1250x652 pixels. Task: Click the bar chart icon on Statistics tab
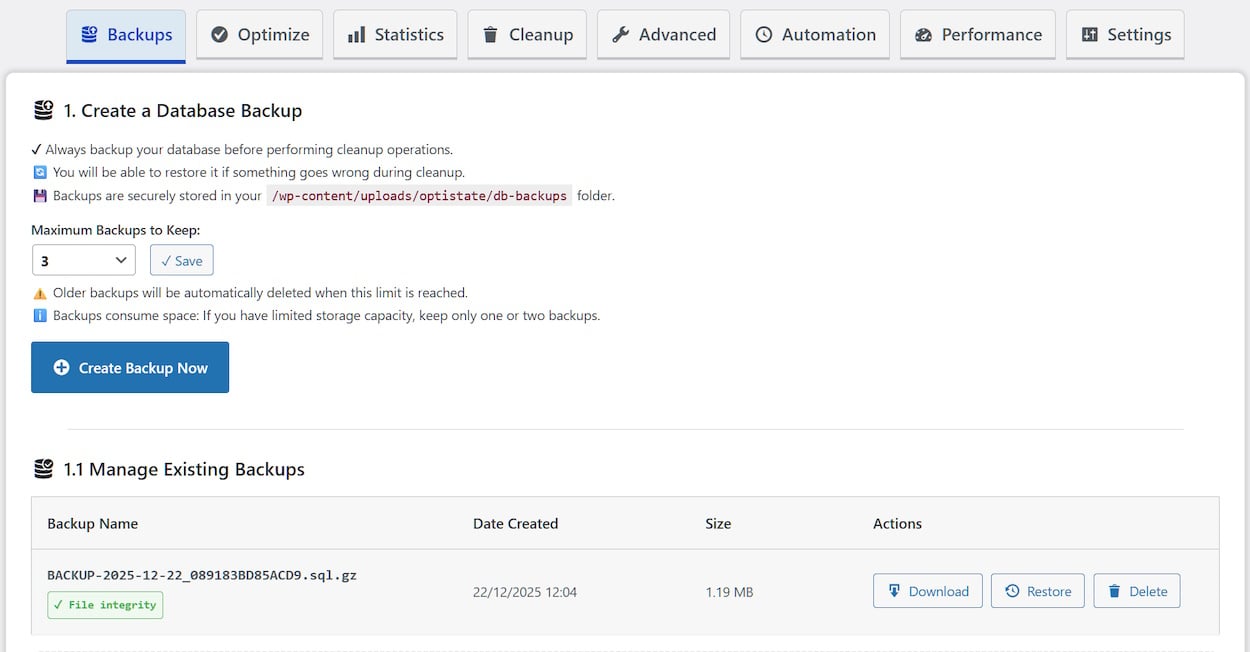pyautogui.click(x=356, y=35)
